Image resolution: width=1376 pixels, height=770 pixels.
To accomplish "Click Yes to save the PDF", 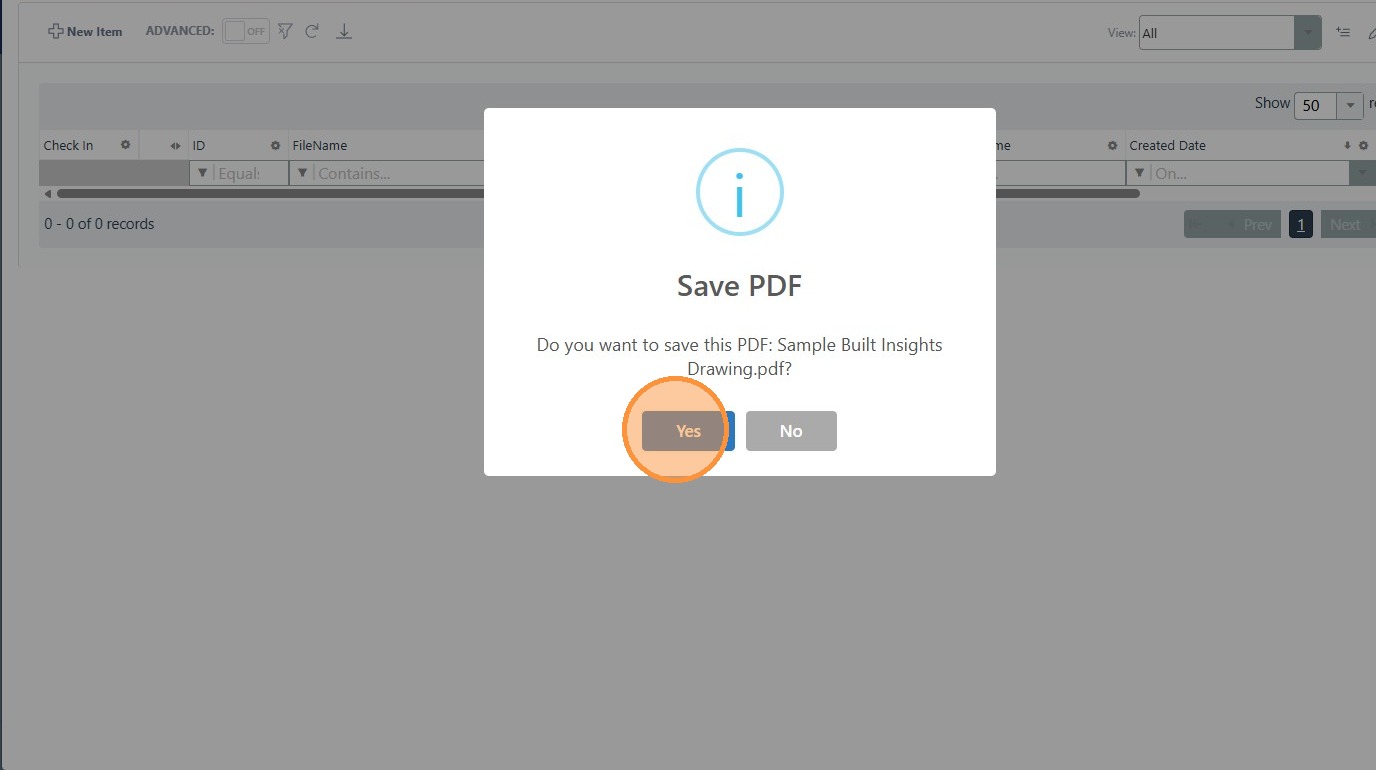I will [x=688, y=431].
